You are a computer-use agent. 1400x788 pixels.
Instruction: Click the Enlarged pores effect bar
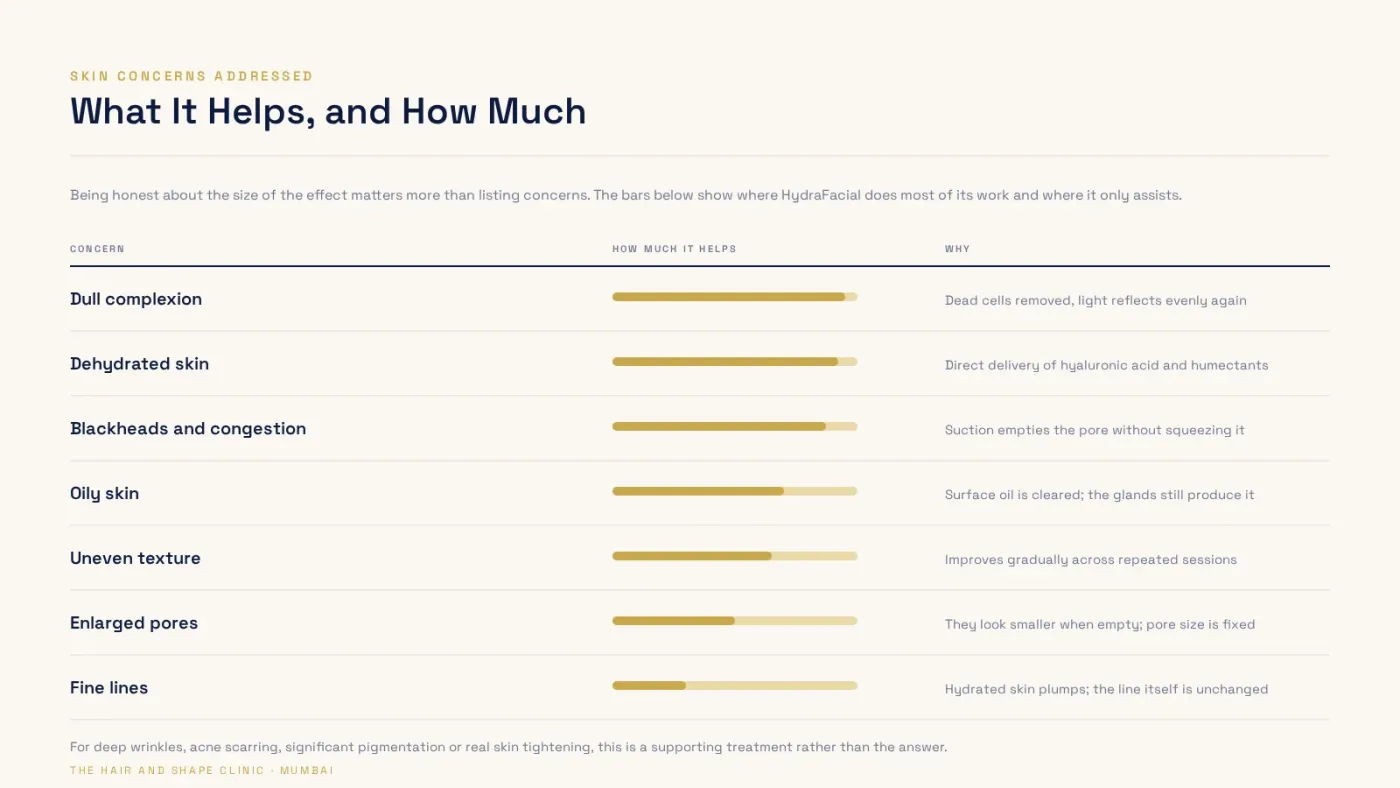pos(735,621)
